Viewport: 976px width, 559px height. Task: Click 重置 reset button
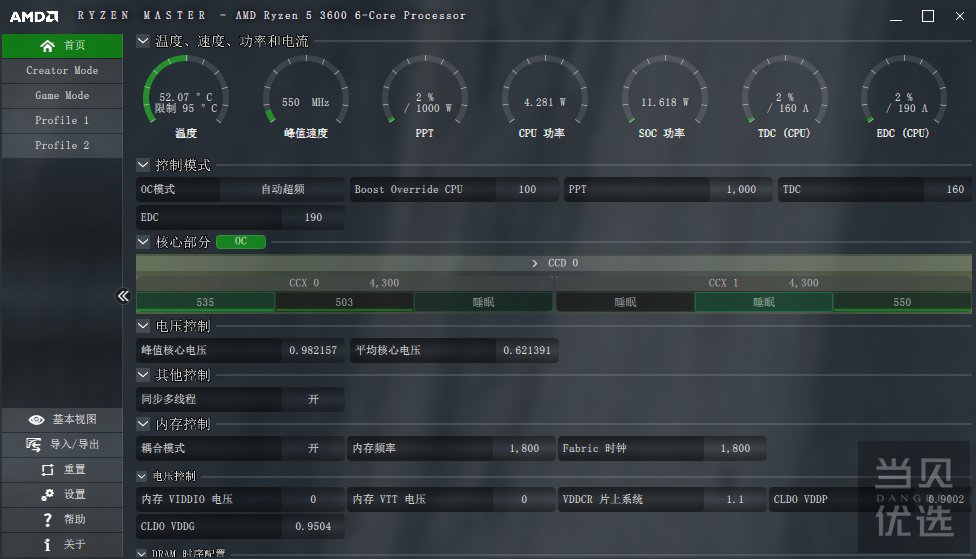(62, 469)
